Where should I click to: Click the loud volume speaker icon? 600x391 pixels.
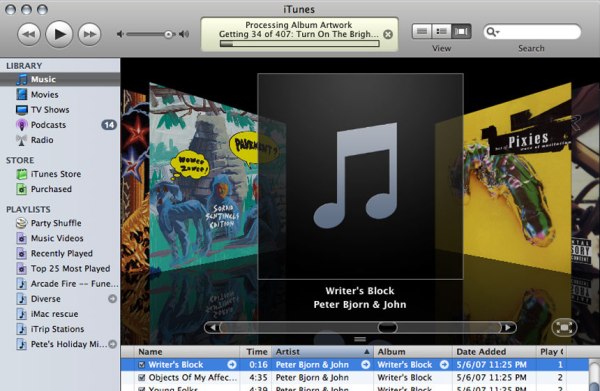pyautogui.click(x=184, y=34)
